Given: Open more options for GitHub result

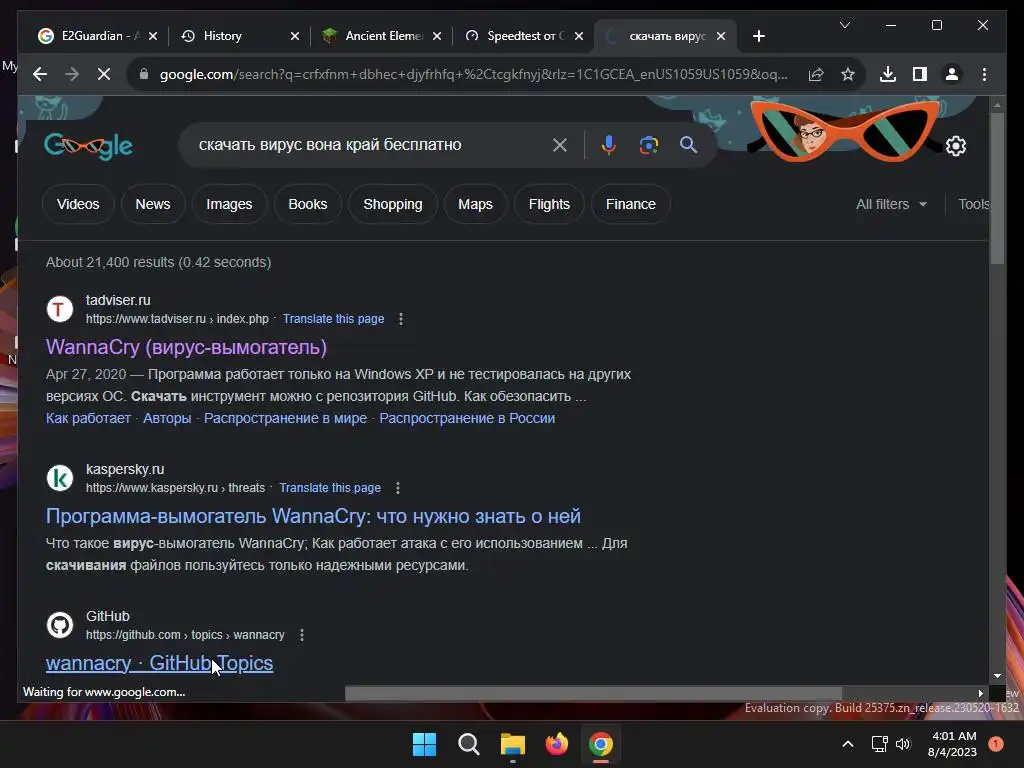Looking at the screenshot, I should 302,635.
